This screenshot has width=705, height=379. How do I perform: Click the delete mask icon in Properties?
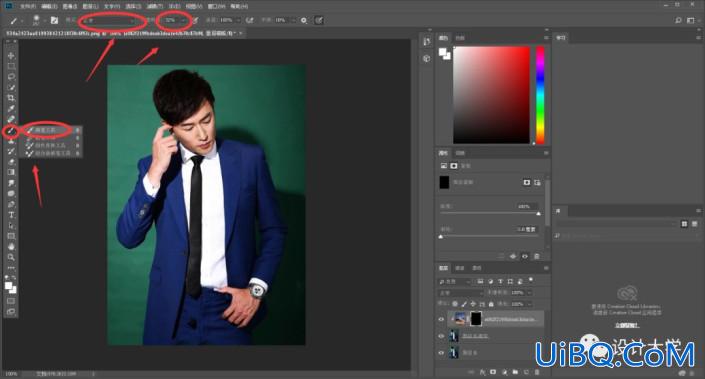click(x=536, y=256)
